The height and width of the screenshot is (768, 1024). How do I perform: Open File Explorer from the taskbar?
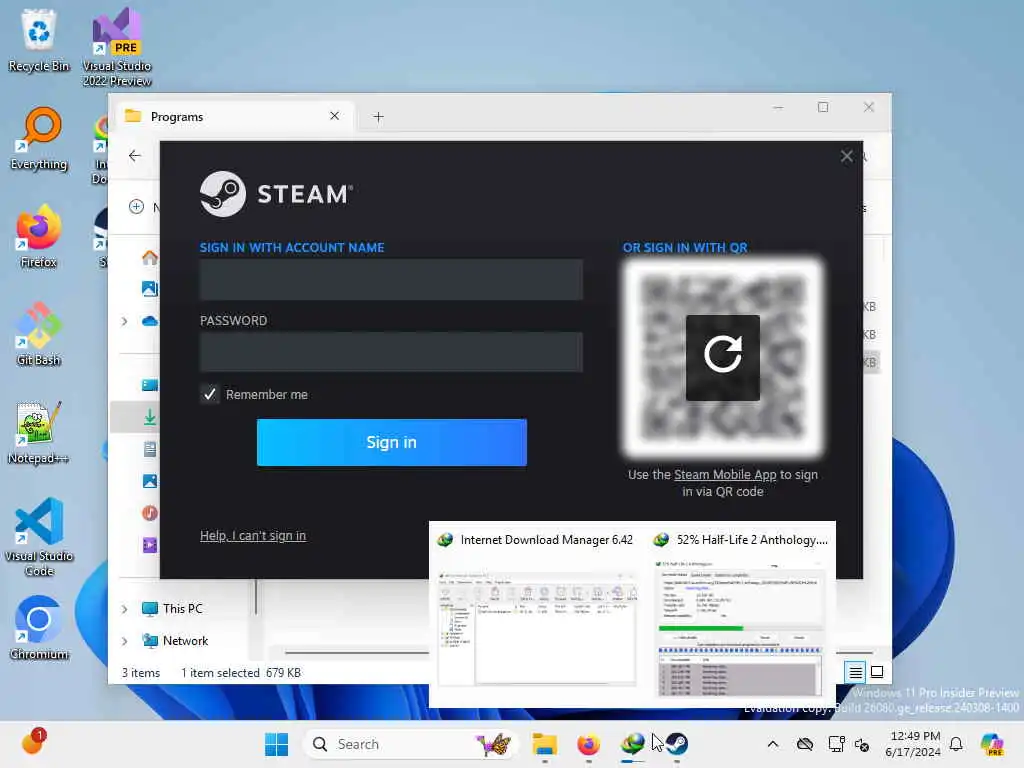coord(544,744)
